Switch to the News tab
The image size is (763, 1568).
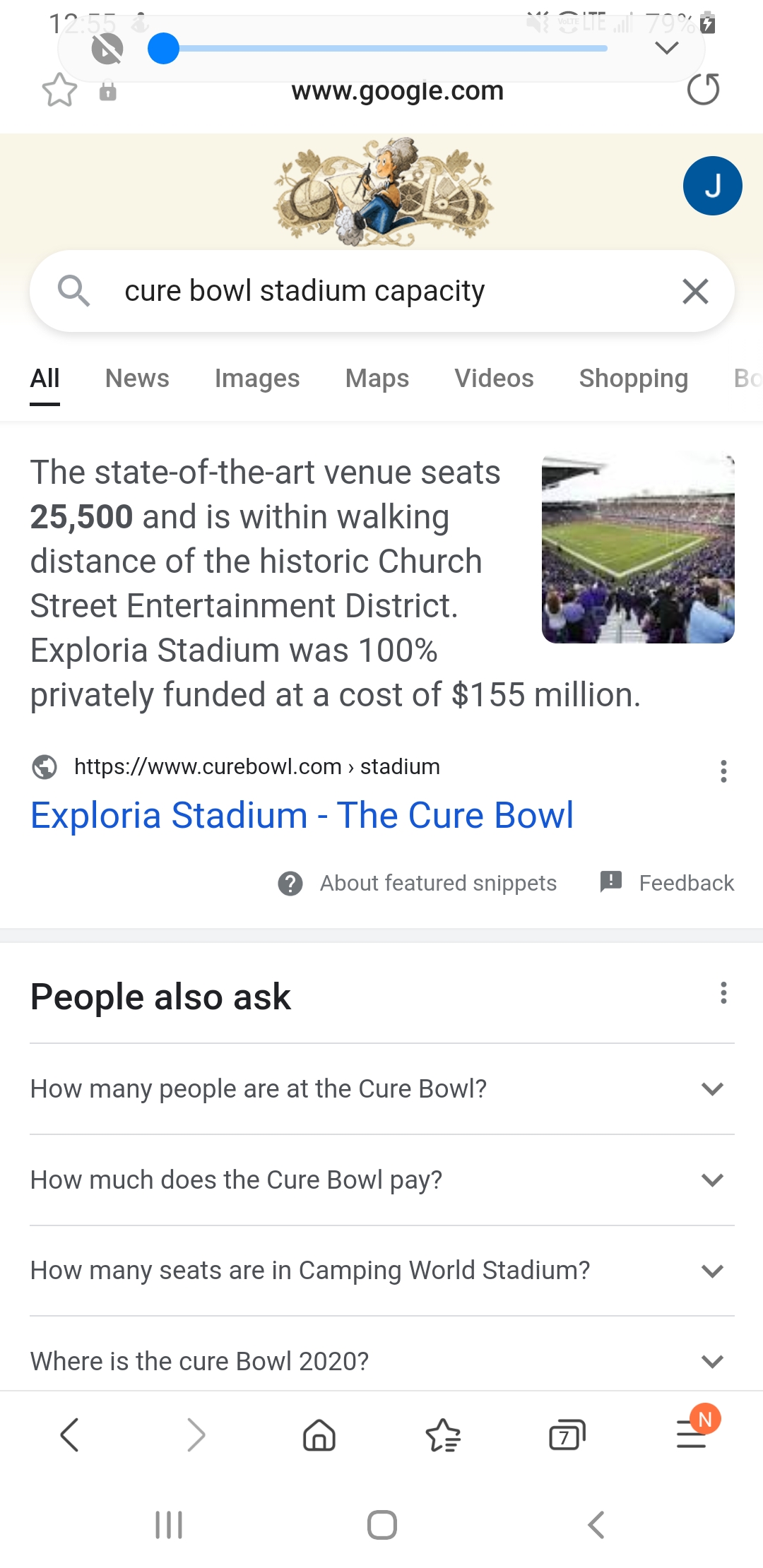point(137,379)
